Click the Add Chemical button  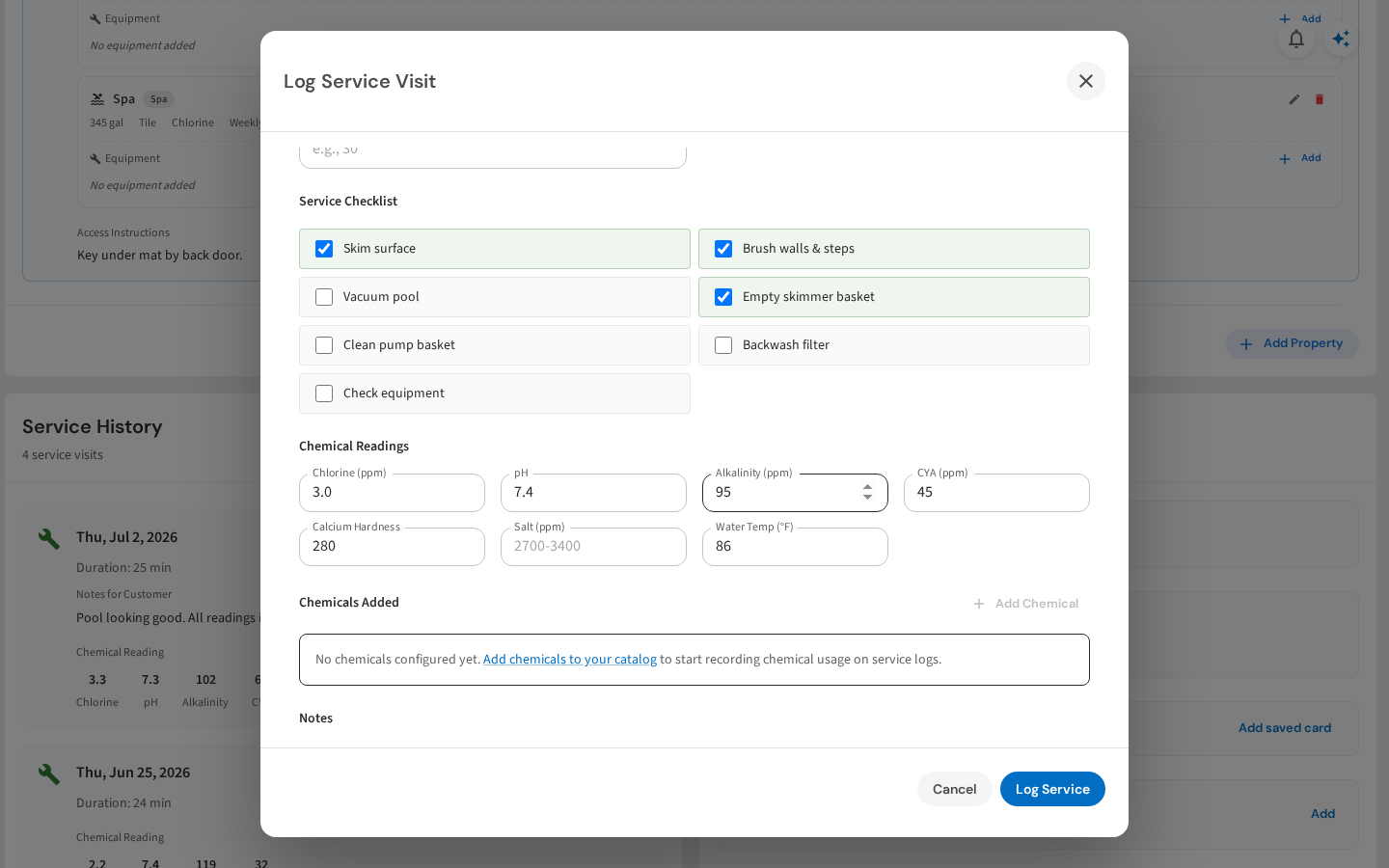click(x=1025, y=604)
